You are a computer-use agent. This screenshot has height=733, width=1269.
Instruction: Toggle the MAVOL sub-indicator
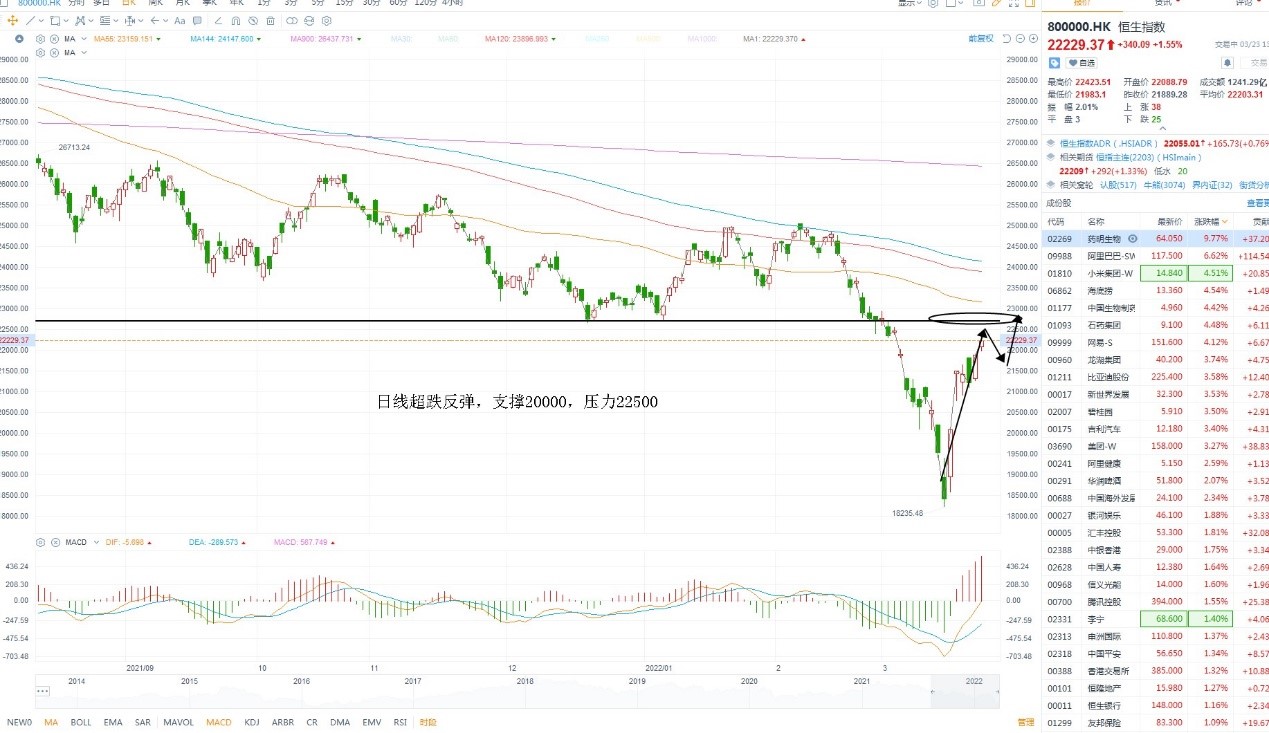click(179, 722)
